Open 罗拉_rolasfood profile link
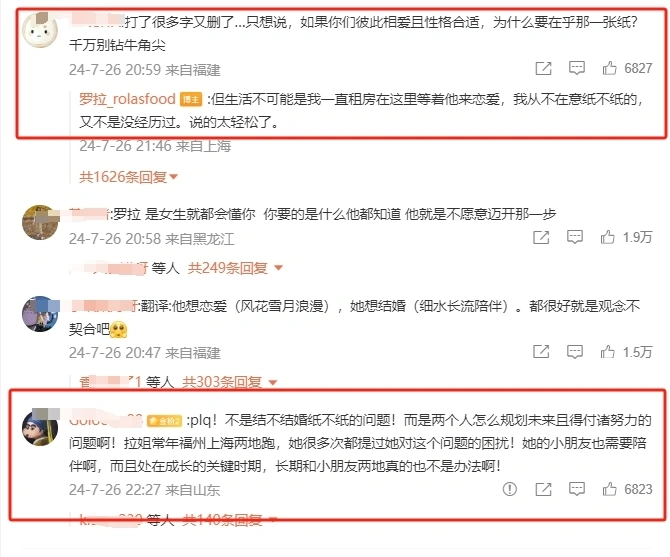Viewport: 670px width, 557px height. coord(127,99)
